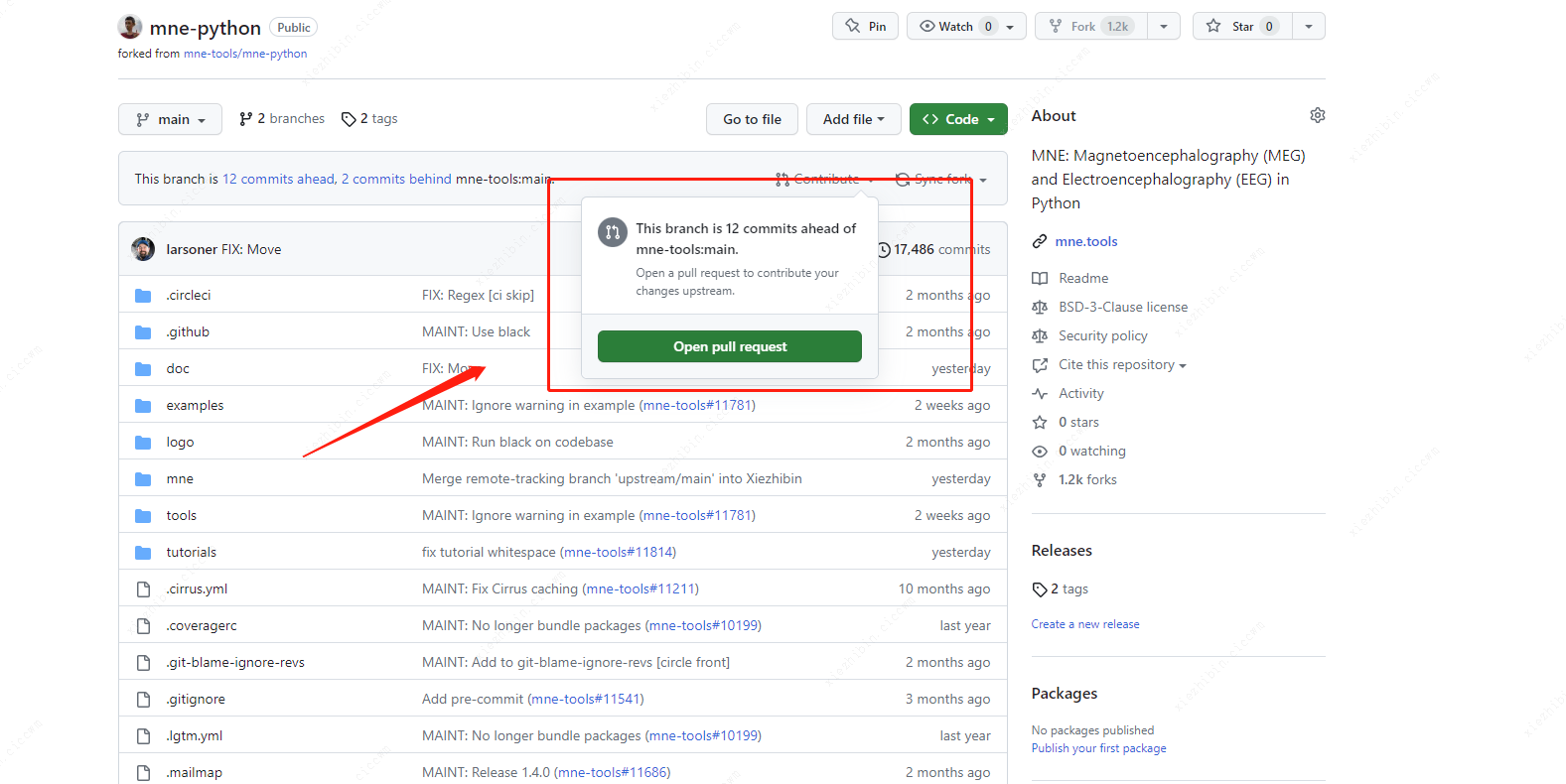
Task: Open the mne-tools/mne-python upstream link
Action: click(x=245, y=54)
